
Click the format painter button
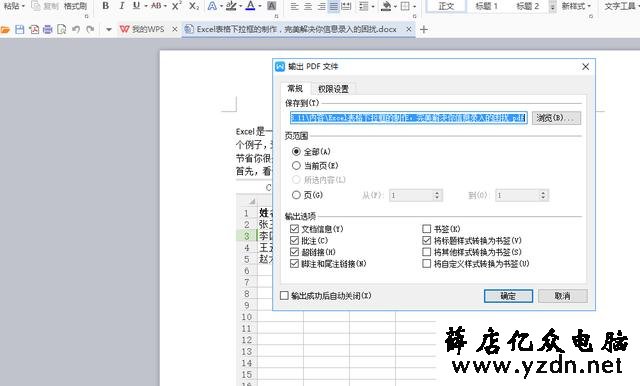(x=76, y=6)
